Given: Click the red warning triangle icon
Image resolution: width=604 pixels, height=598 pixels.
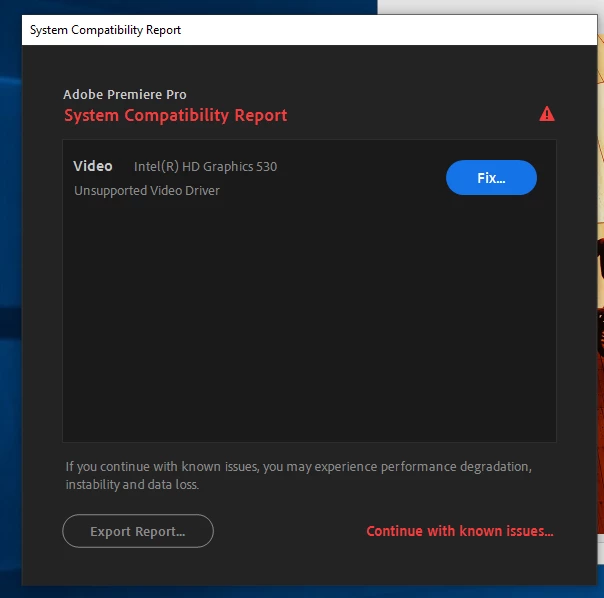Looking at the screenshot, I should [547, 114].
